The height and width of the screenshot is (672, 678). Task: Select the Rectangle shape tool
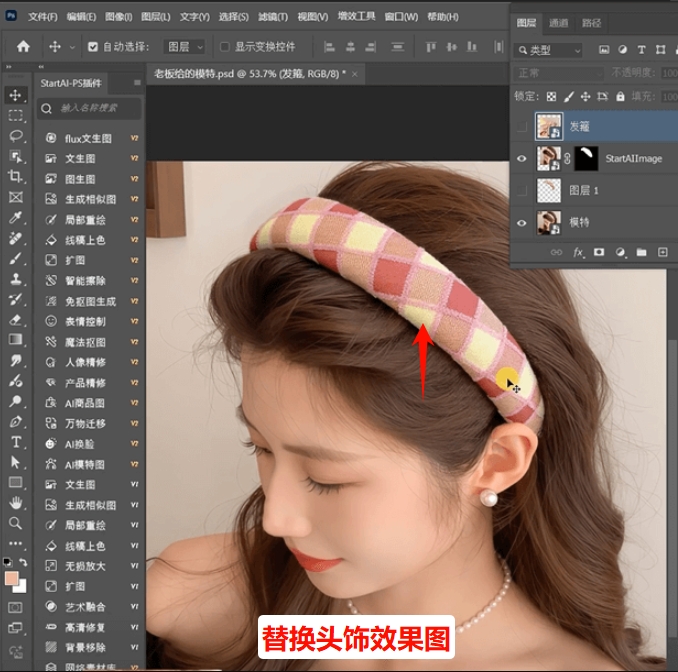pos(16,483)
